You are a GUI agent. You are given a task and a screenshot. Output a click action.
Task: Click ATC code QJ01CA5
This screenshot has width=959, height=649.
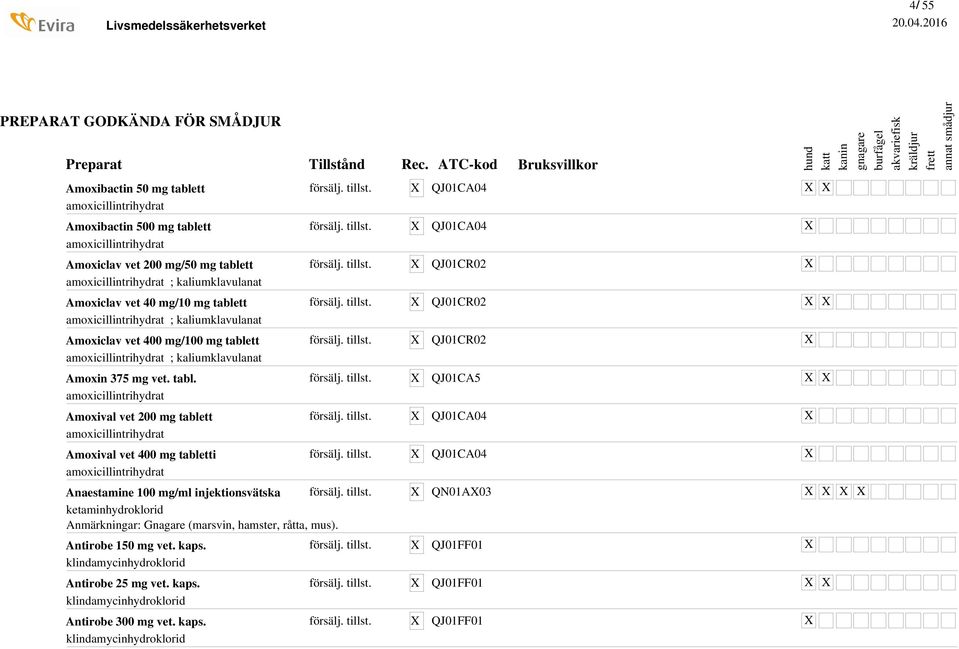coord(456,377)
